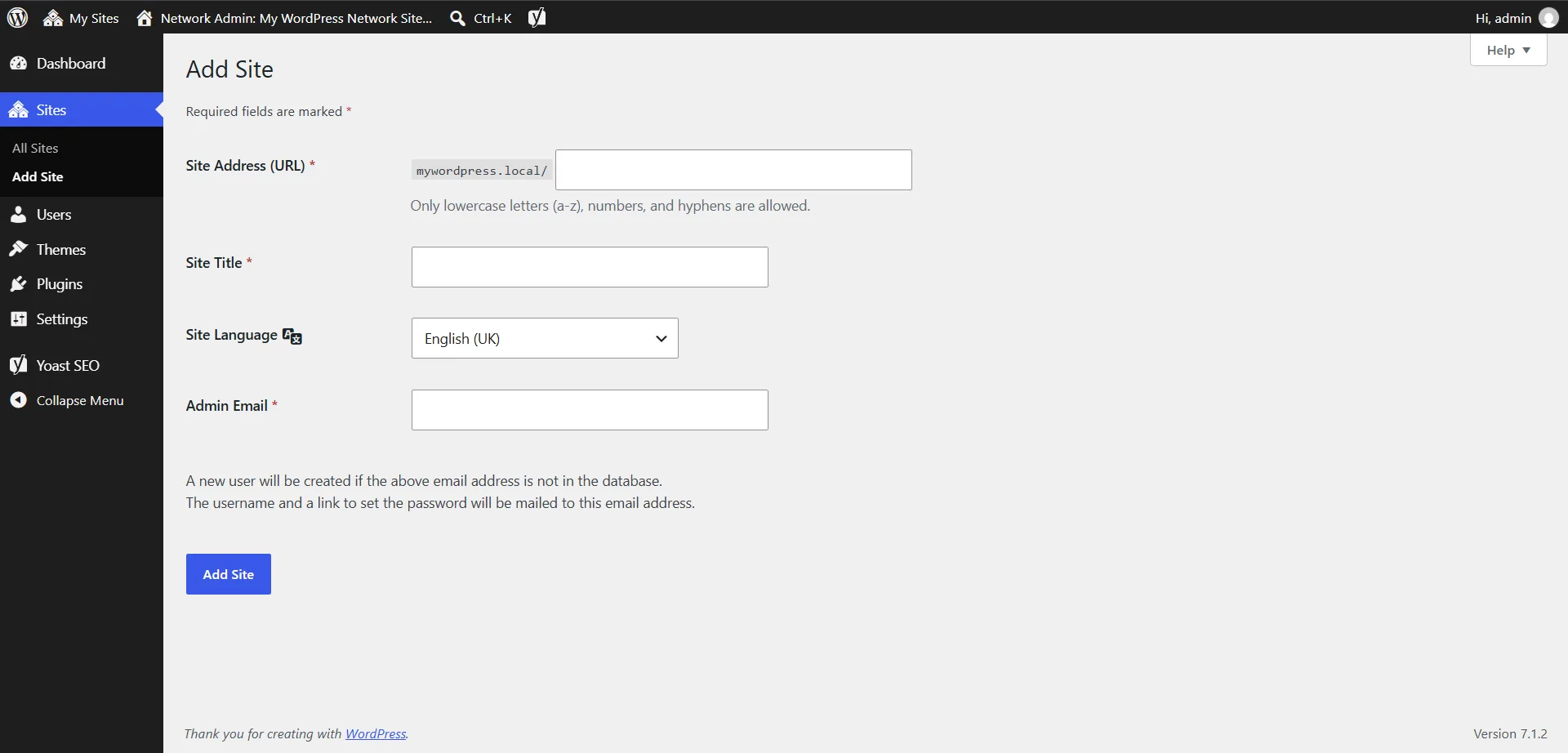Click the mywordpress.local/ URL prefix text

tap(482, 171)
